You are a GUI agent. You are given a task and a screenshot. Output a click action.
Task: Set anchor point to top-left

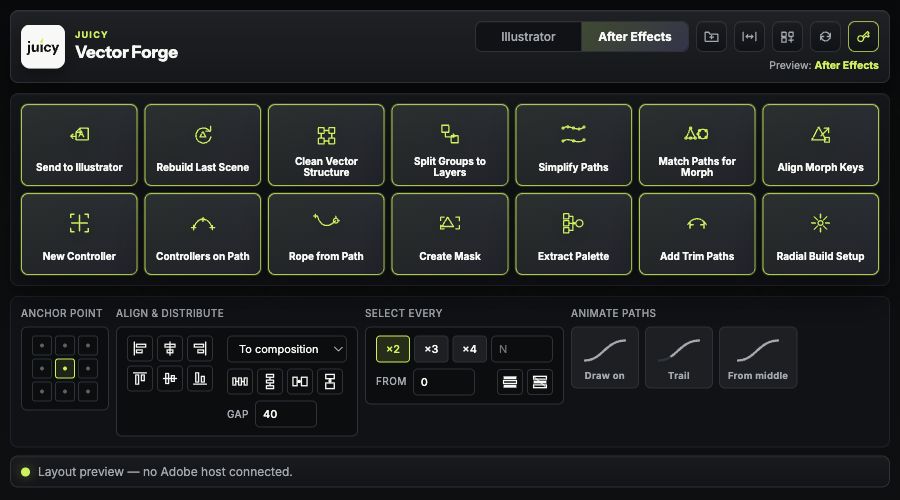(42, 346)
